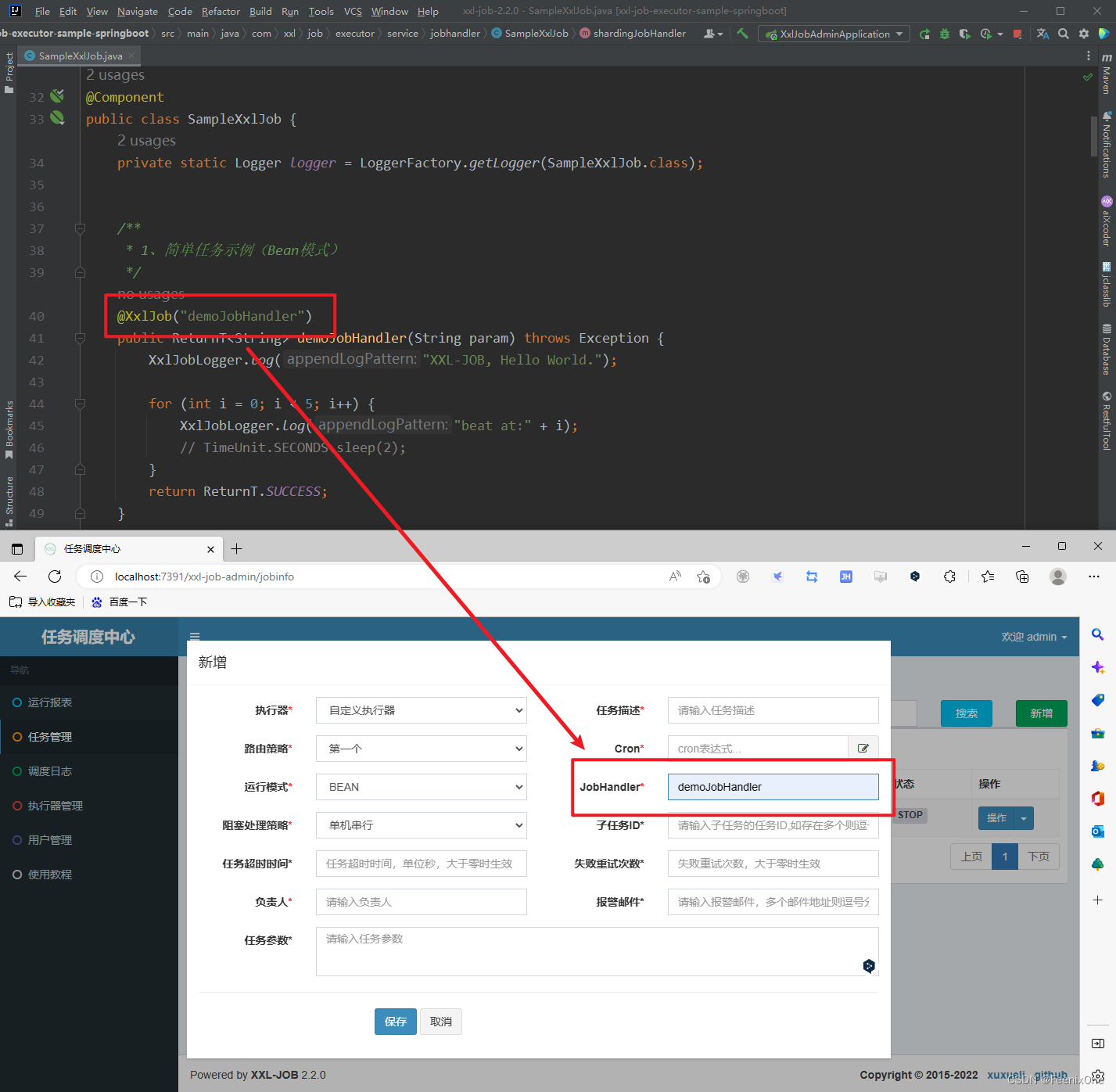Open the Navigate menu in IntelliJ
Screen dimensions: 1116x1092
click(x=138, y=11)
